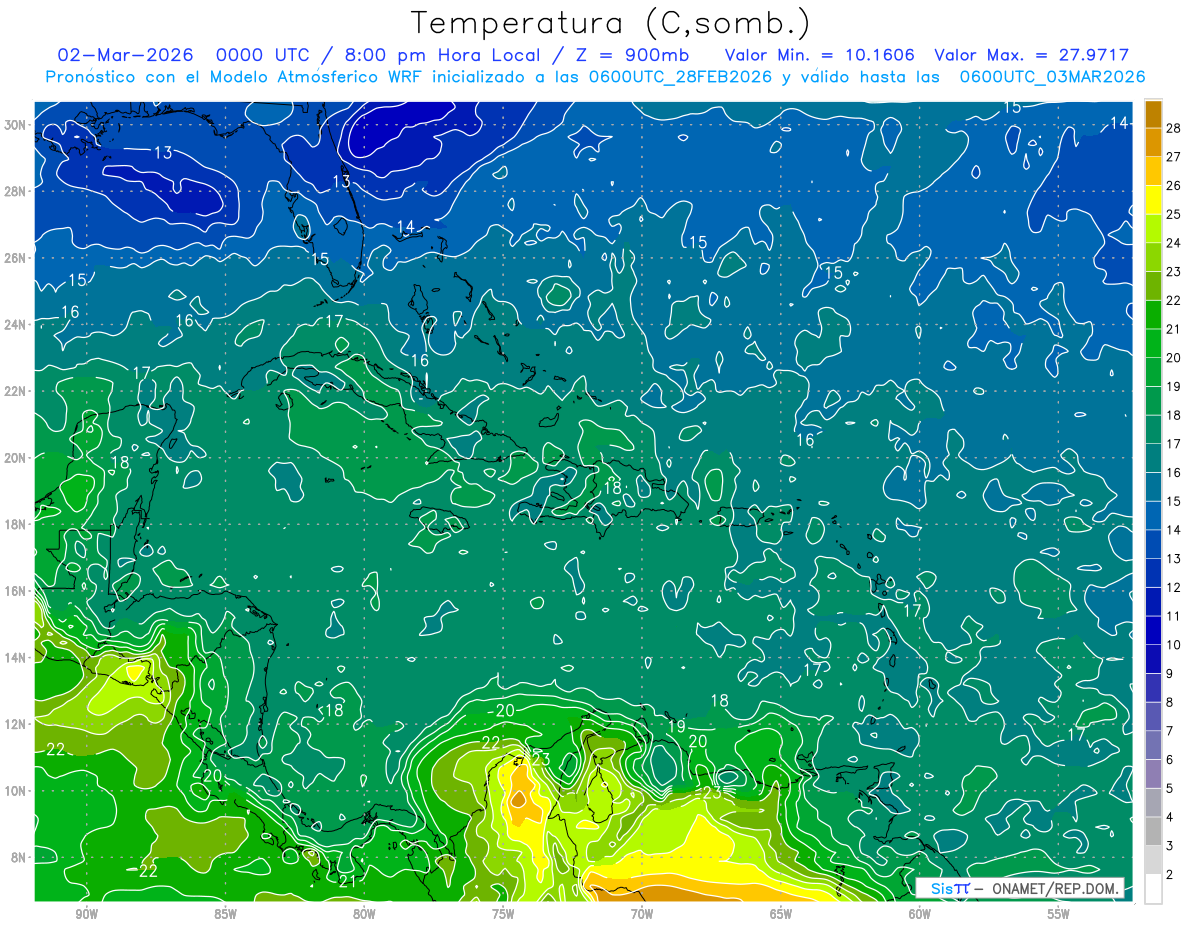Click the white colorbar swatch below 2
The width and height of the screenshot is (1200, 927).
1153,889
